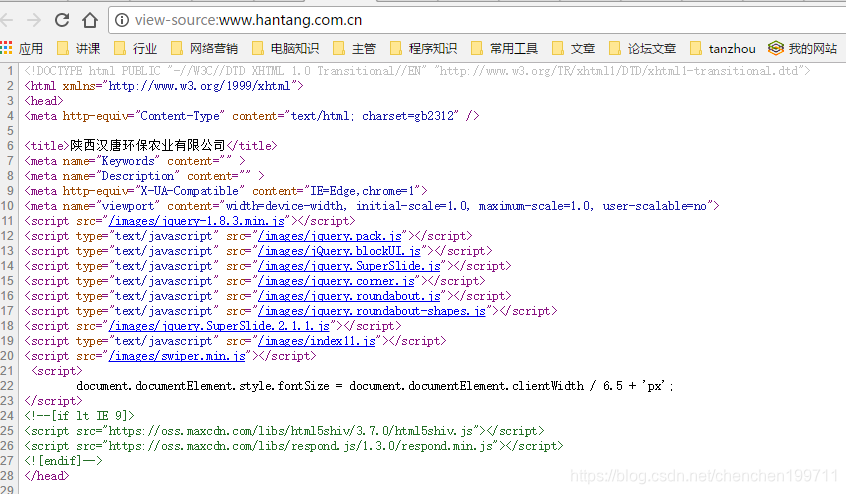Open the tanzhou bookmark folder
The image size is (846, 494).
click(x=723, y=49)
